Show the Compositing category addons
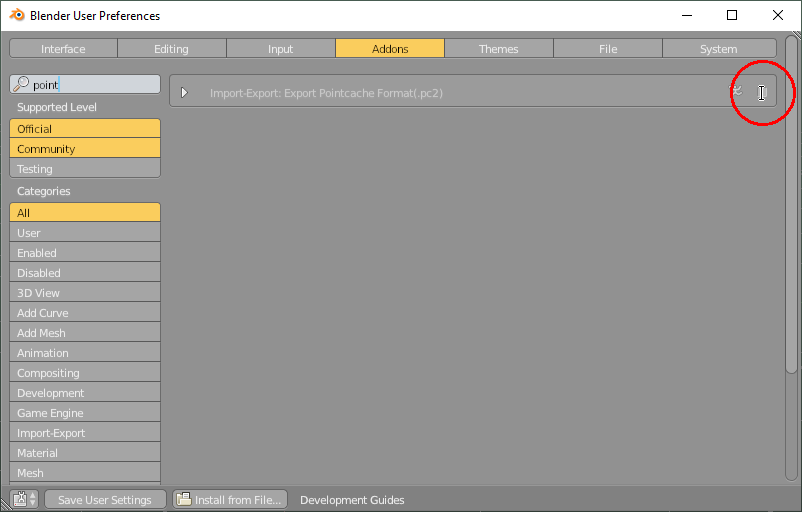This screenshot has height=512, width=802. point(85,372)
